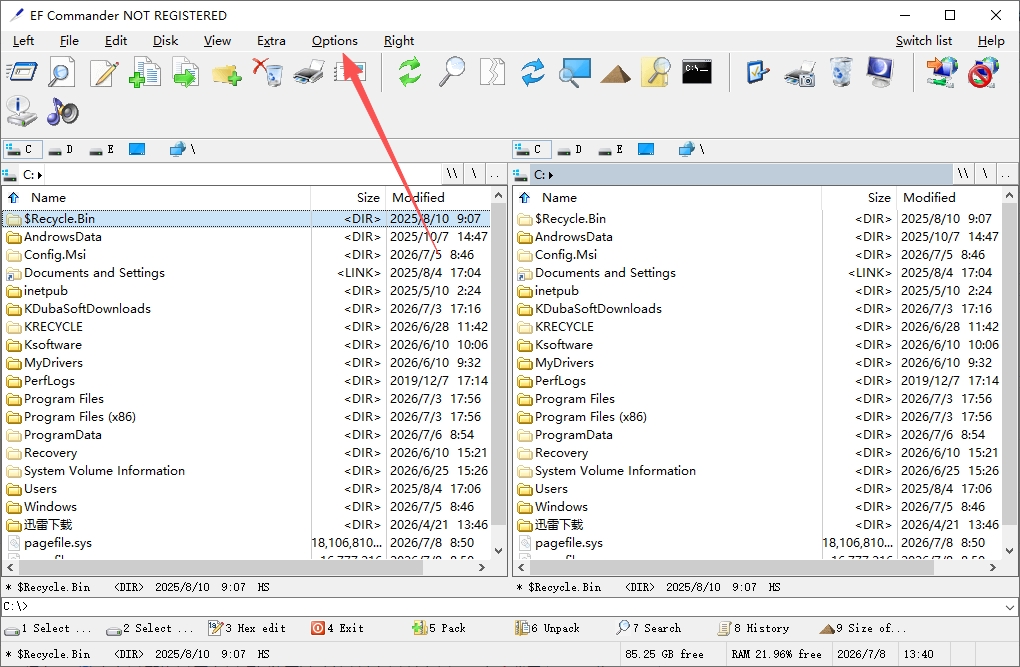Click the 3 Hex edit function button
Viewport: 1020px width, 667px height.
[x=247, y=628]
